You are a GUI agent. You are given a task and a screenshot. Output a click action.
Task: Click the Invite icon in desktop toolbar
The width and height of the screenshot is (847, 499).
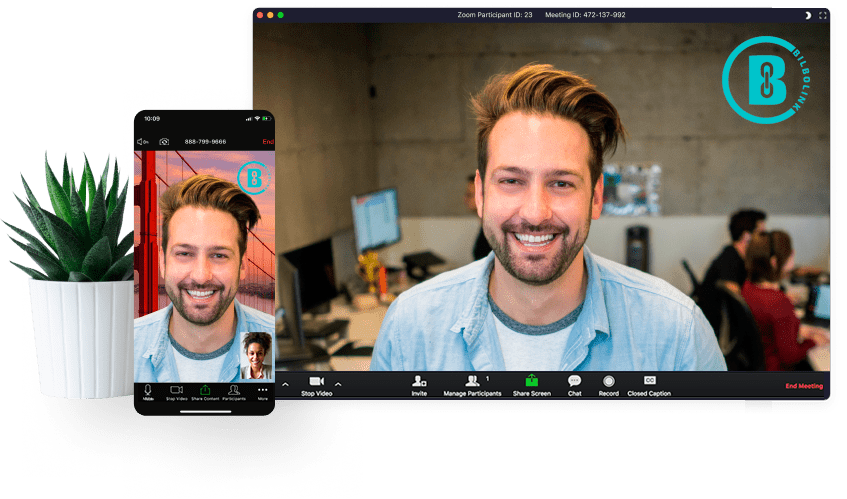click(x=419, y=382)
